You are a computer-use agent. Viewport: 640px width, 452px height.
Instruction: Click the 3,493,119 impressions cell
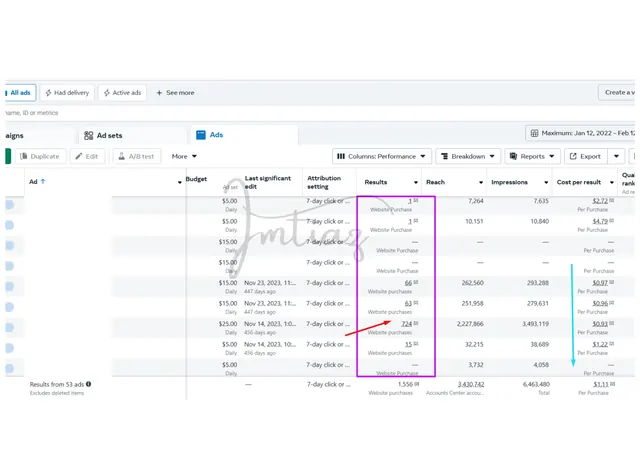[x=536, y=324]
